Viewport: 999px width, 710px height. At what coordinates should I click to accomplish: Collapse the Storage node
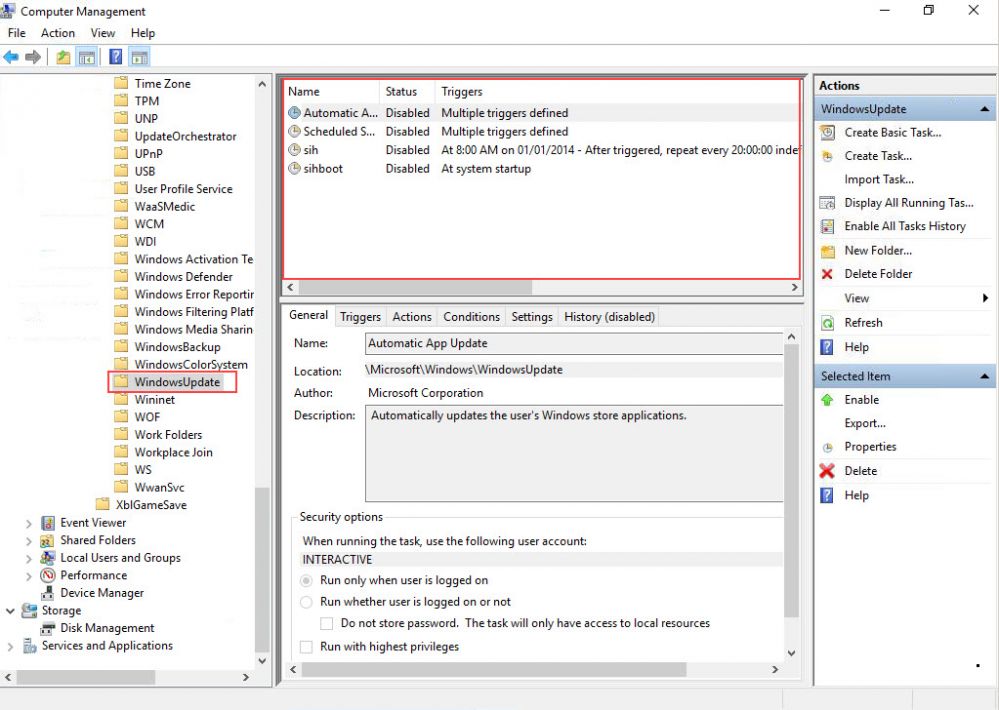point(10,610)
